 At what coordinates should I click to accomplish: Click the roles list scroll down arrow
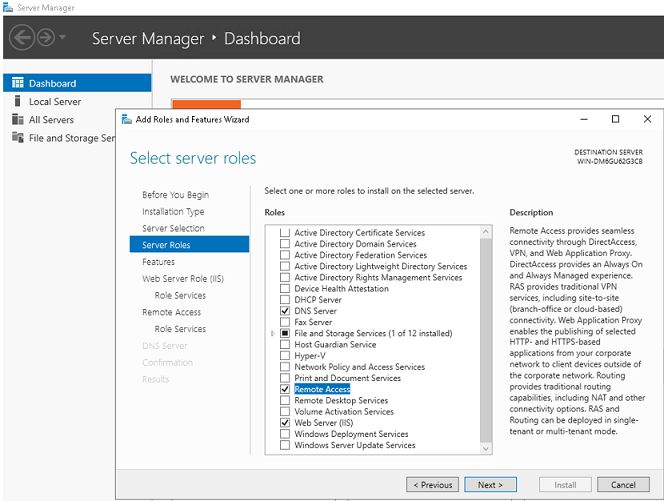pyautogui.click(x=486, y=448)
